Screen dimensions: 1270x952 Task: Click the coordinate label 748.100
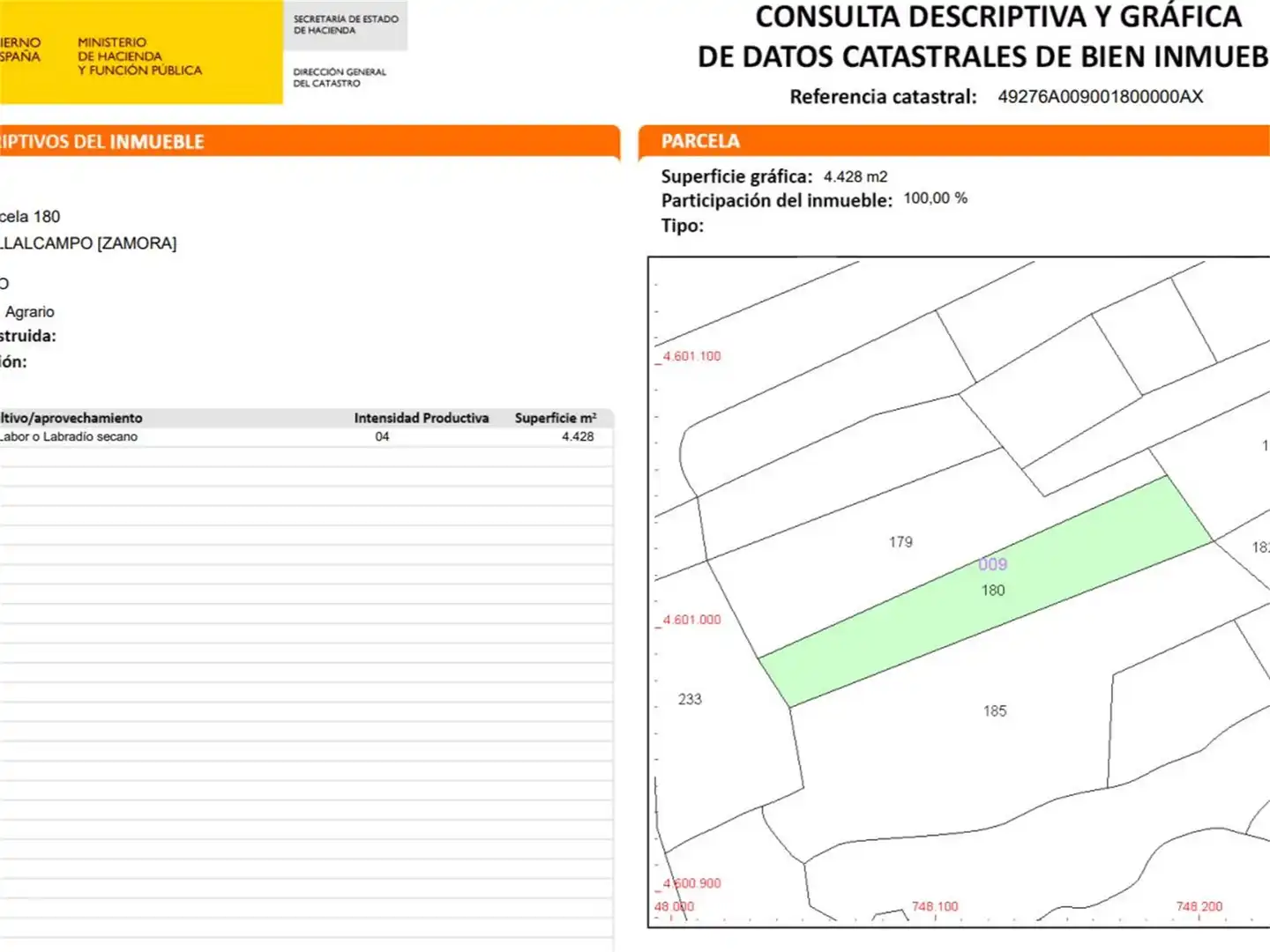click(x=935, y=906)
